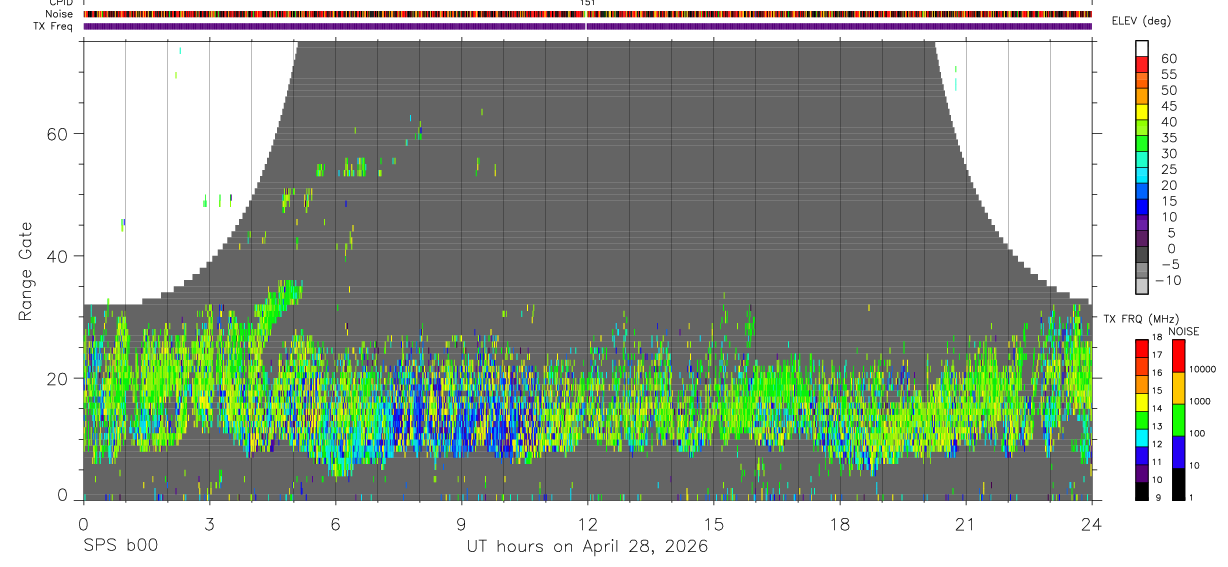1228x567 pixels.
Task: Click the "30" label on ELEV scale
Action: click(x=1168, y=154)
